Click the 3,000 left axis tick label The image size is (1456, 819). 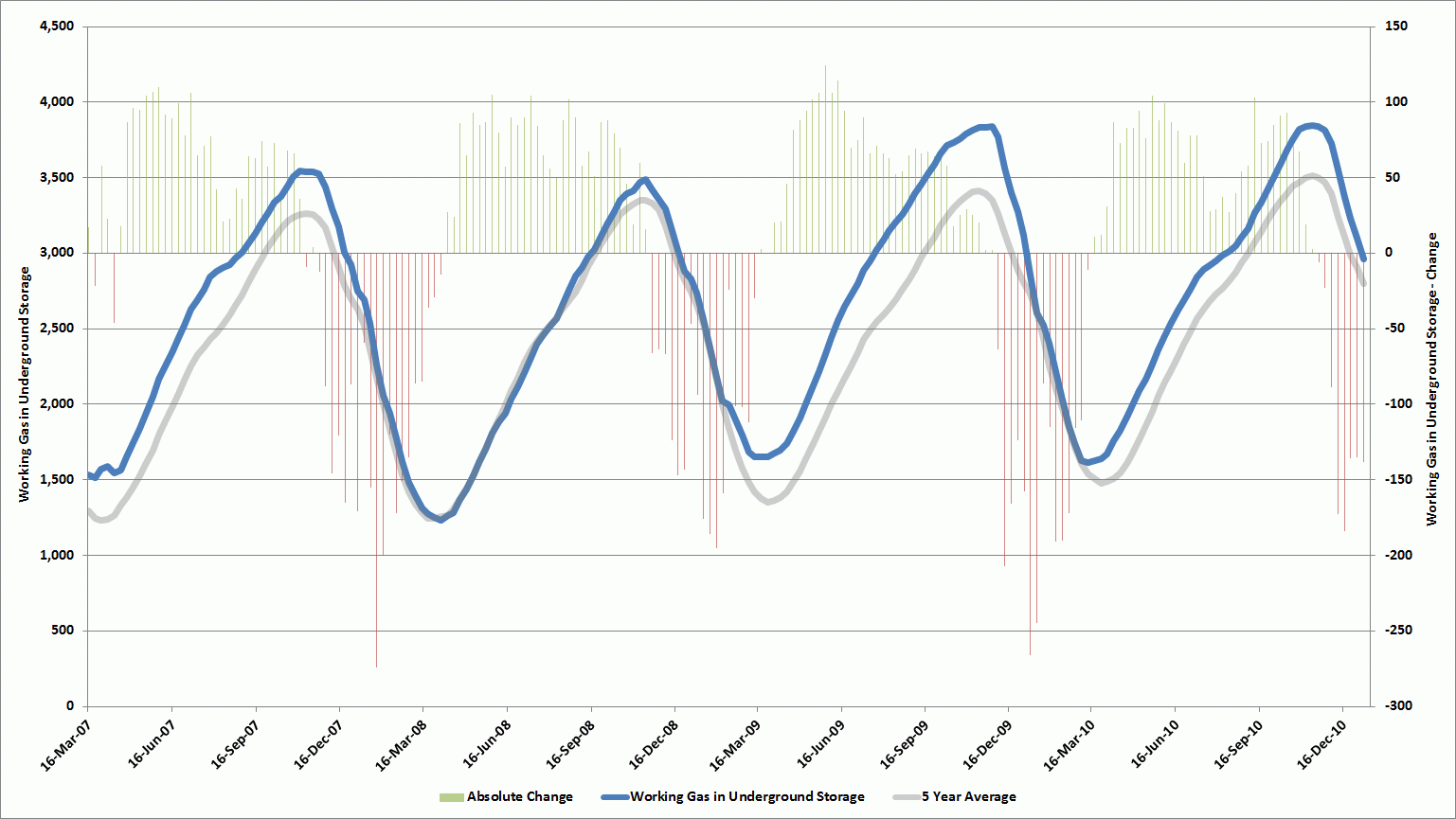point(57,253)
